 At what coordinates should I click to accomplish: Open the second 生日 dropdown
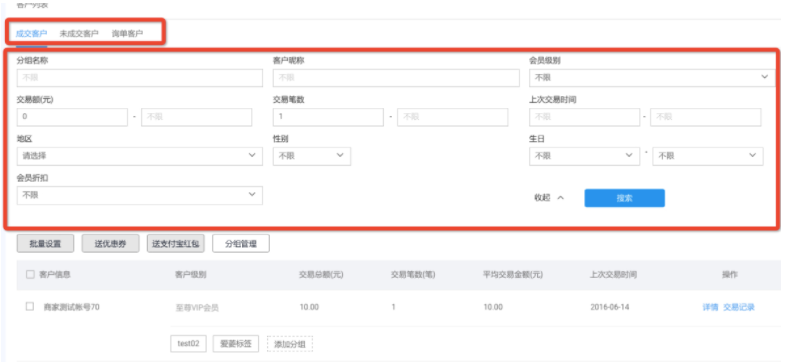pos(708,156)
